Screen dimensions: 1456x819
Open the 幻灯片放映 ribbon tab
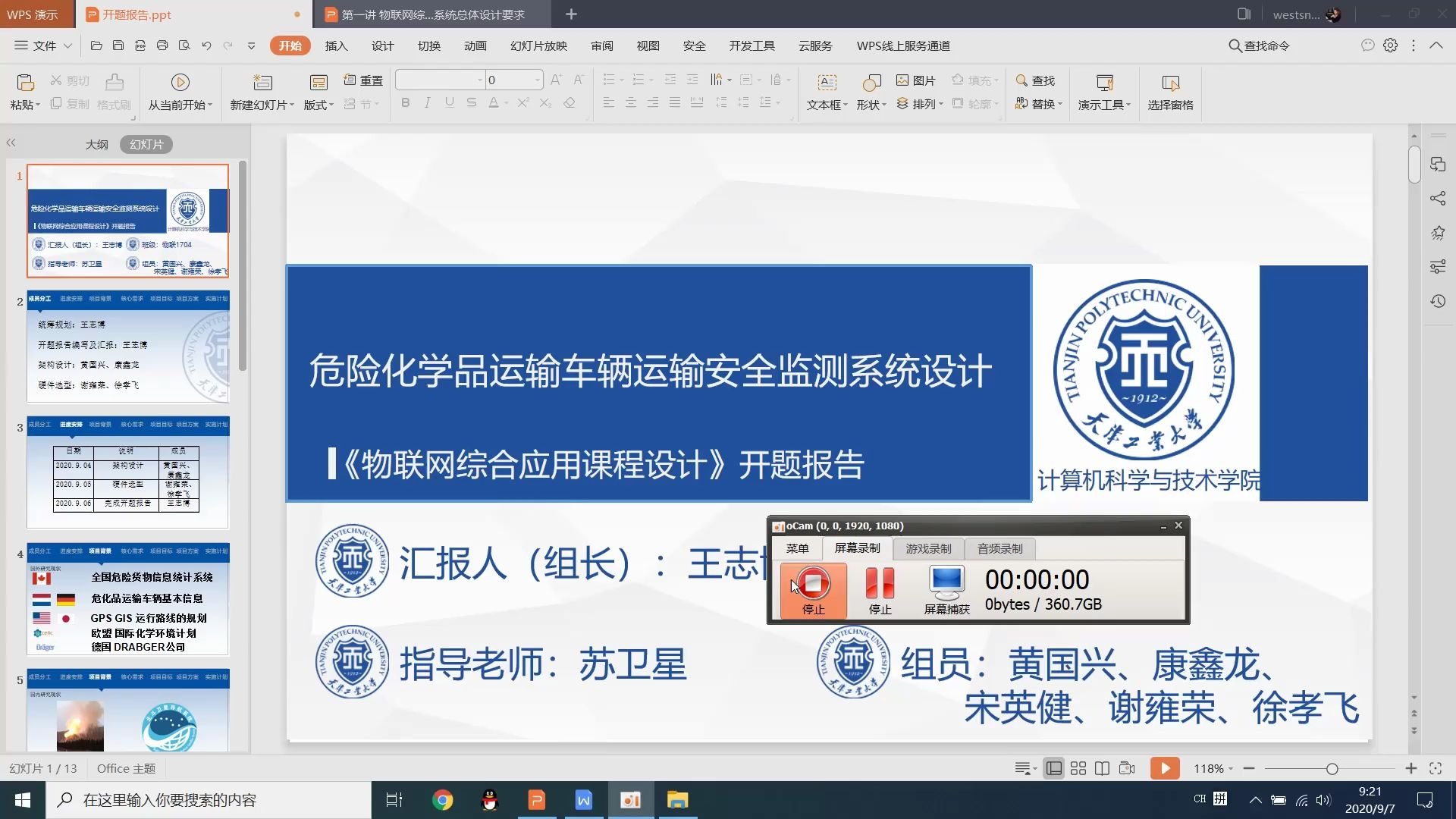pyautogui.click(x=538, y=45)
